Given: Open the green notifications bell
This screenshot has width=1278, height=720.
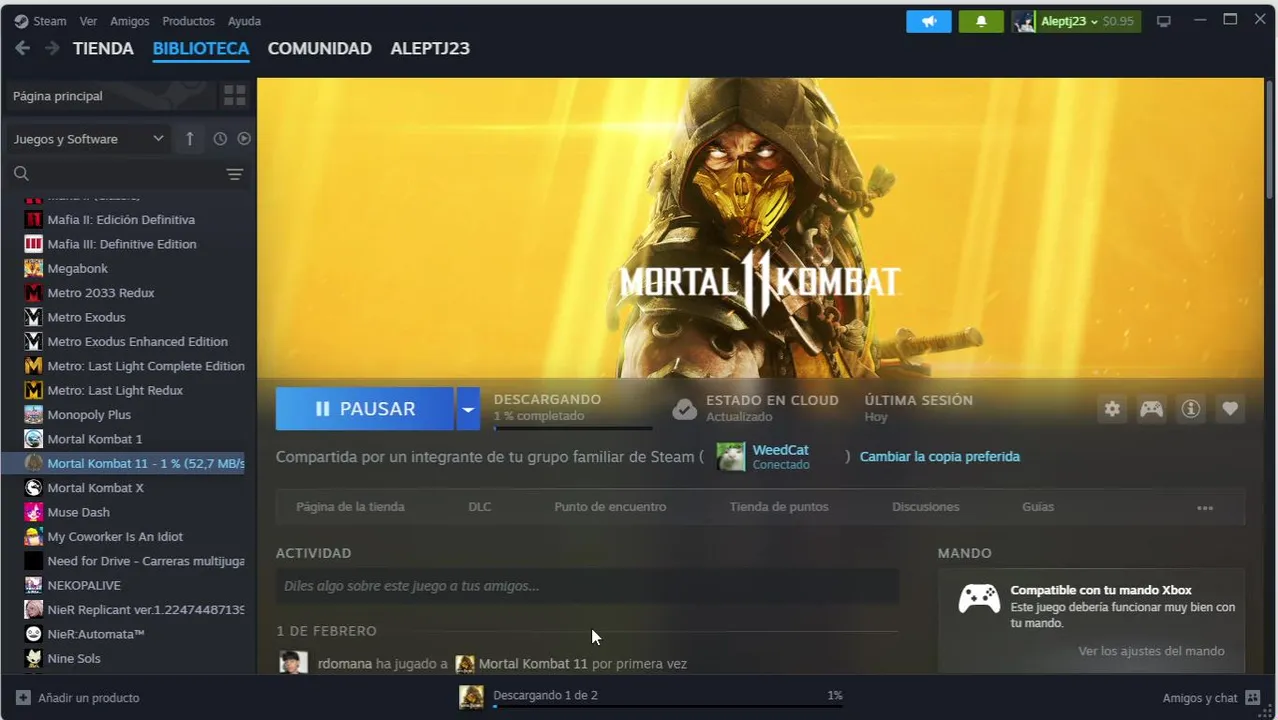Looking at the screenshot, I should pos(981,21).
